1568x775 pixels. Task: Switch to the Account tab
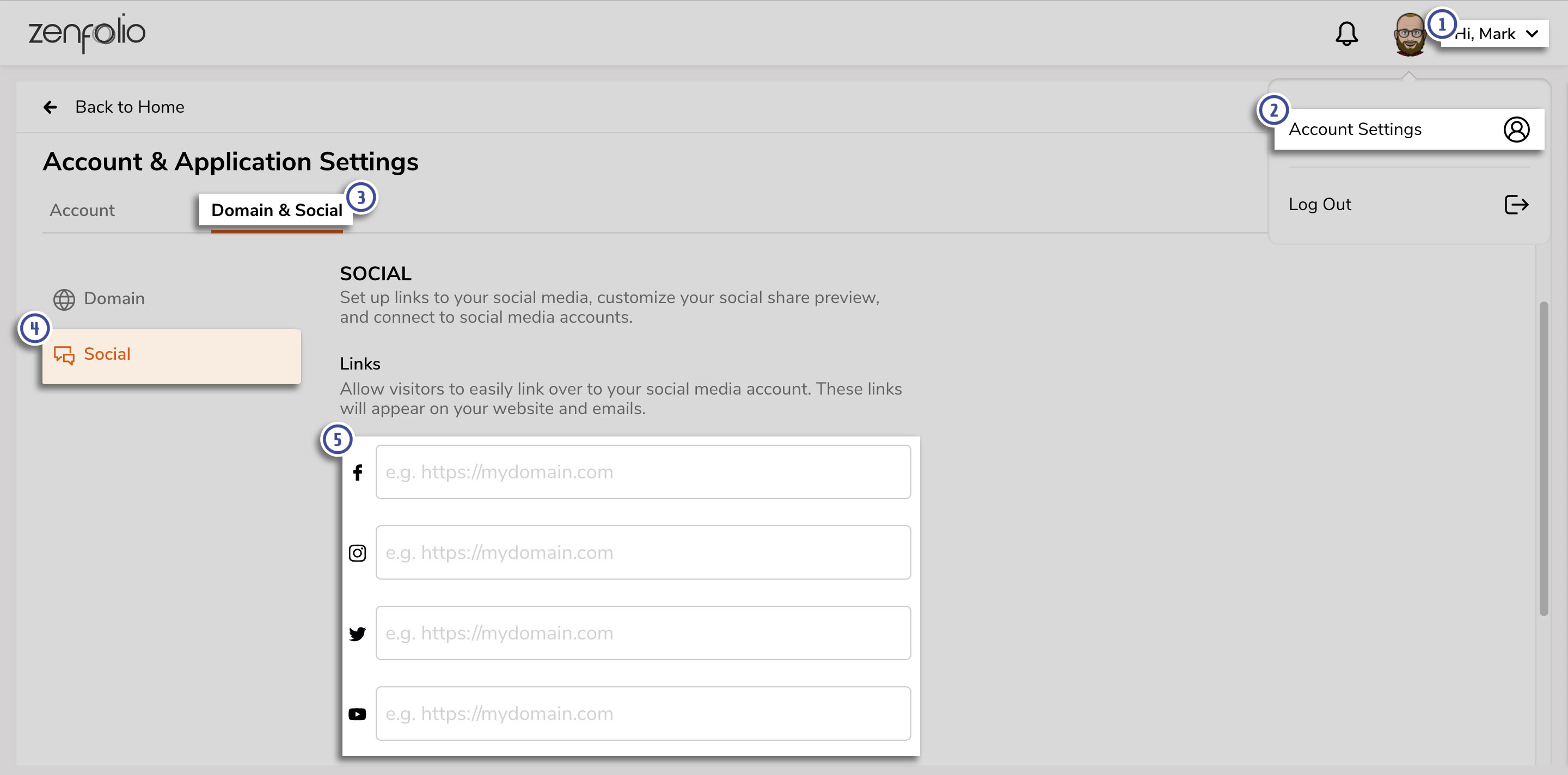point(82,211)
